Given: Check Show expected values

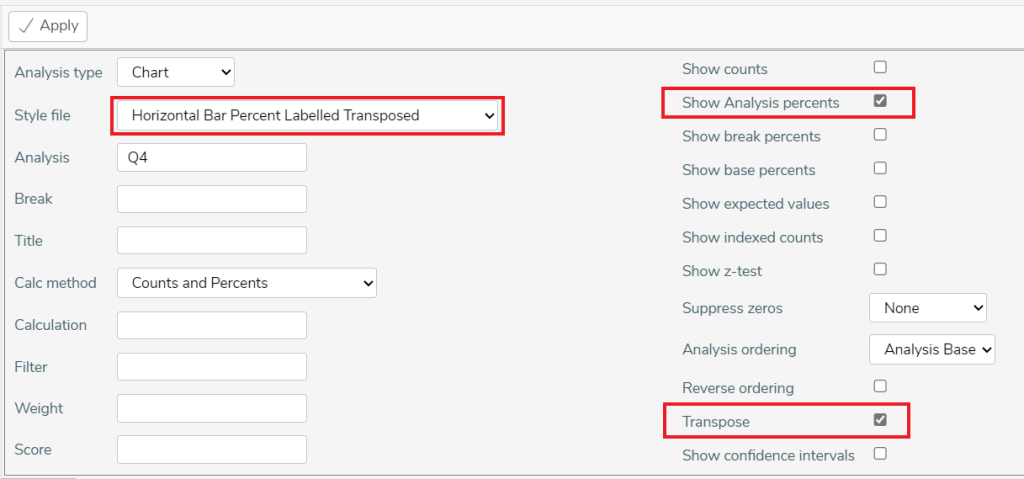Looking at the screenshot, I should (x=880, y=202).
